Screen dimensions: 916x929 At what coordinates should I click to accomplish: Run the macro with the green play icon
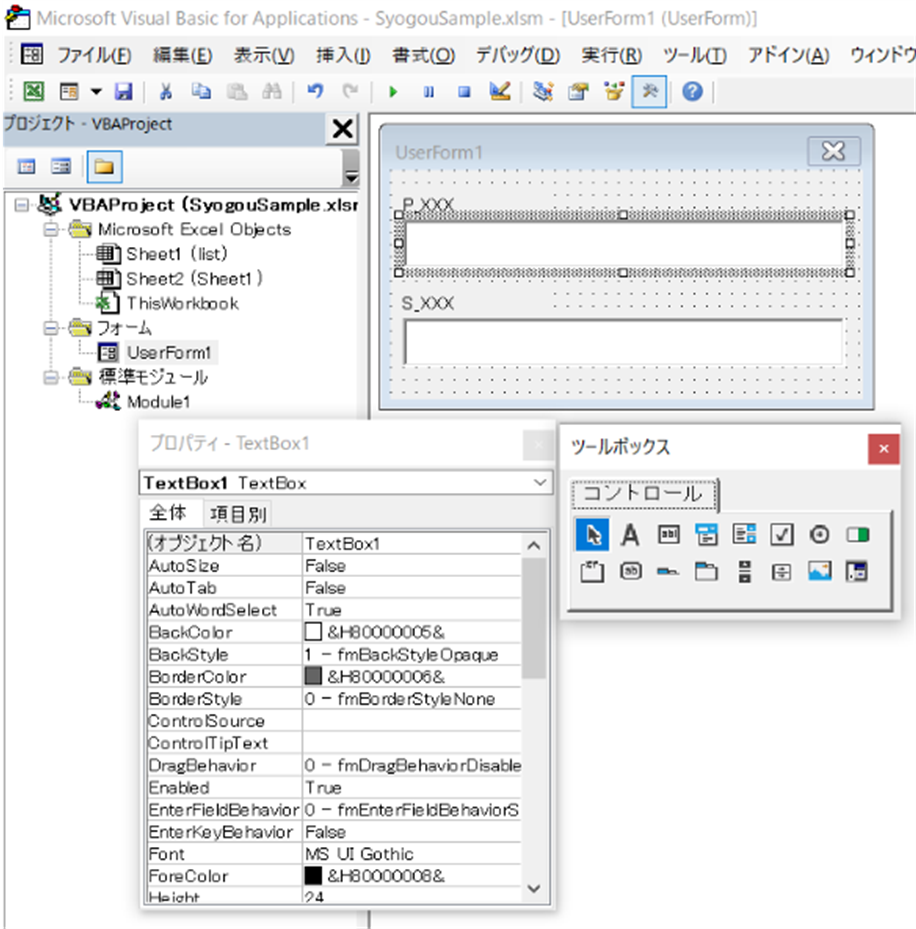click(x=393, y=92)
